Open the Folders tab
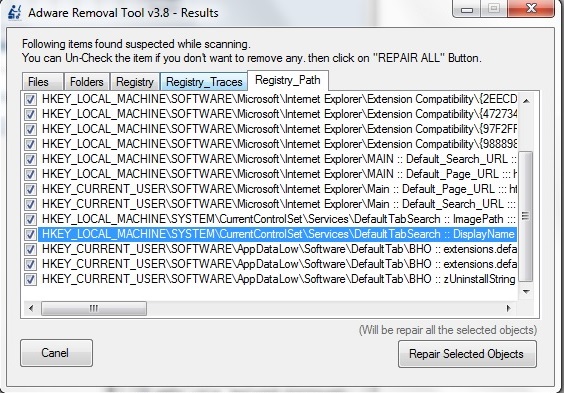The height and width of the screenshot is (393, 564). 87,82
